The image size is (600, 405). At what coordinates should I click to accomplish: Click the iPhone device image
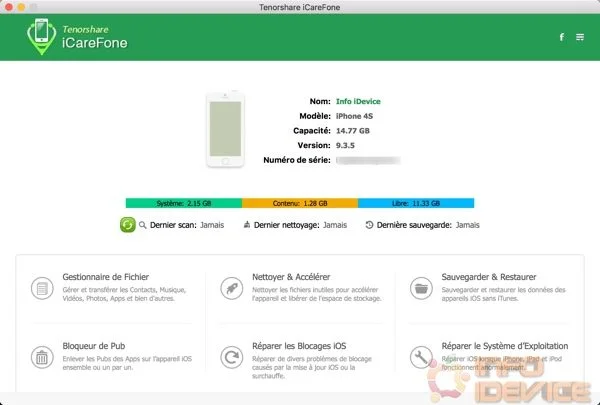(x=225, y=130)
